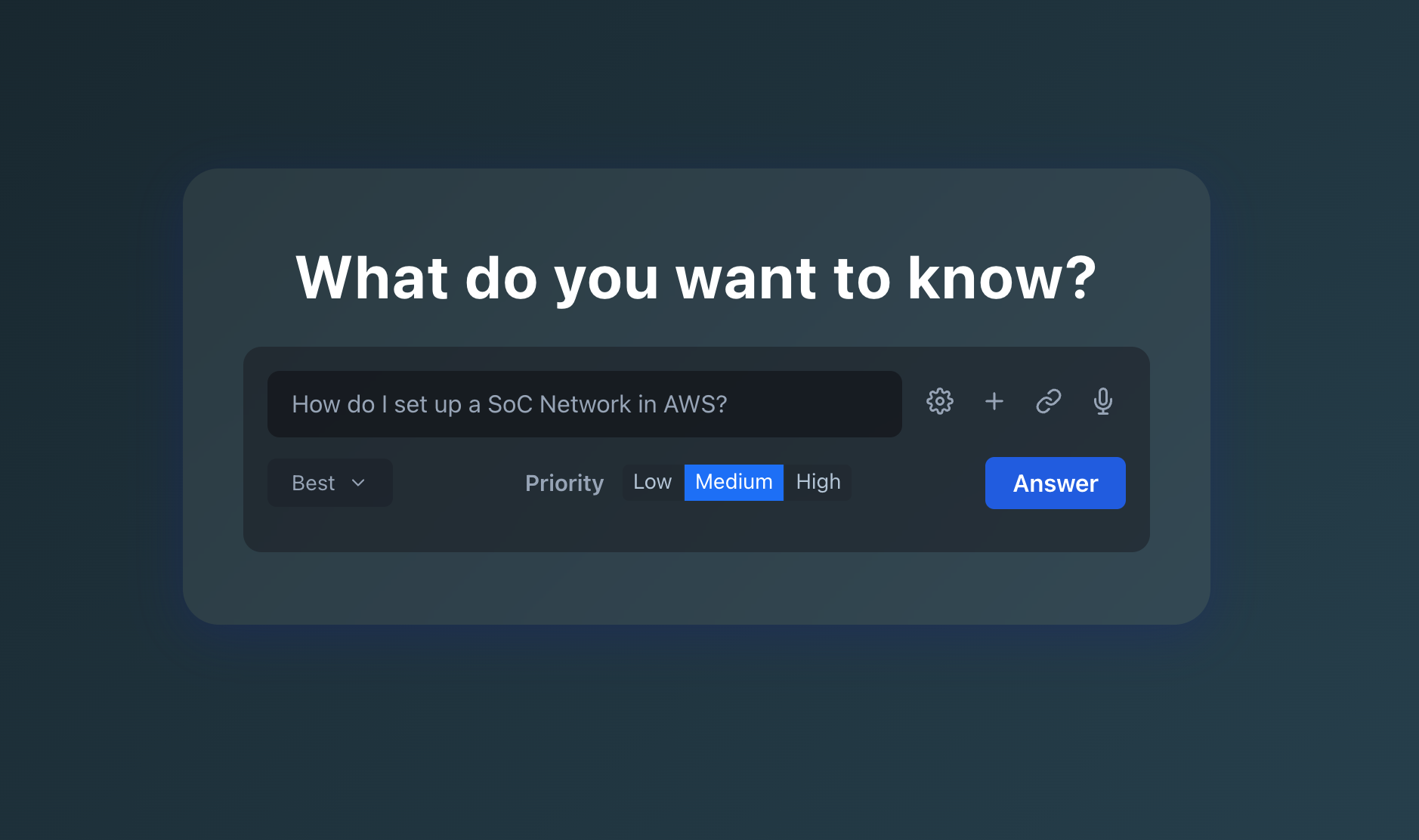Screen dimensions: 1419x840
Task: Start voice input with the microphone icon
Action: [1102, 401]
